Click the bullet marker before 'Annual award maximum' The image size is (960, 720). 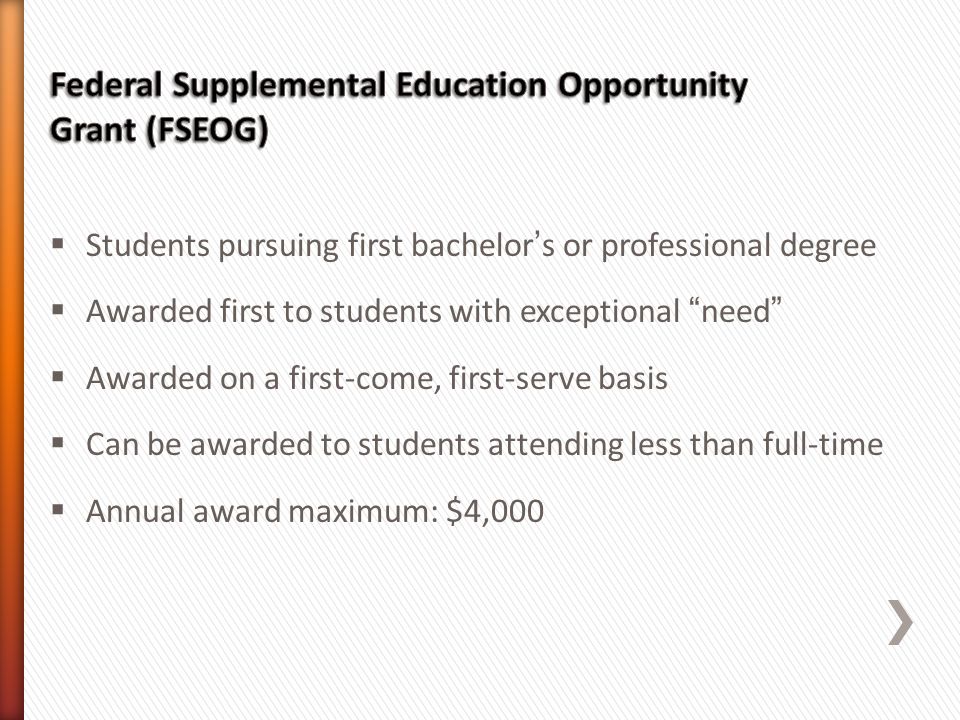tap(58, 510)
